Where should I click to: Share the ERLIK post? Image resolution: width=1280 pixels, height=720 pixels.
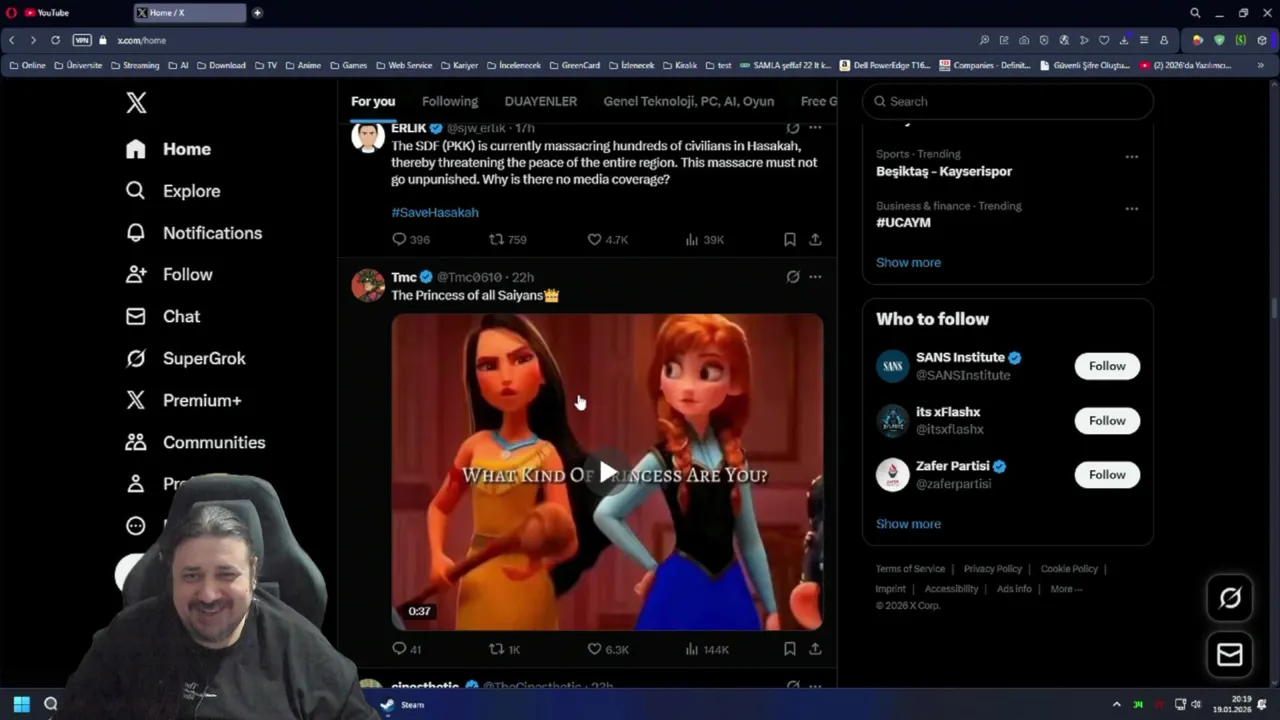pos(815,240)
